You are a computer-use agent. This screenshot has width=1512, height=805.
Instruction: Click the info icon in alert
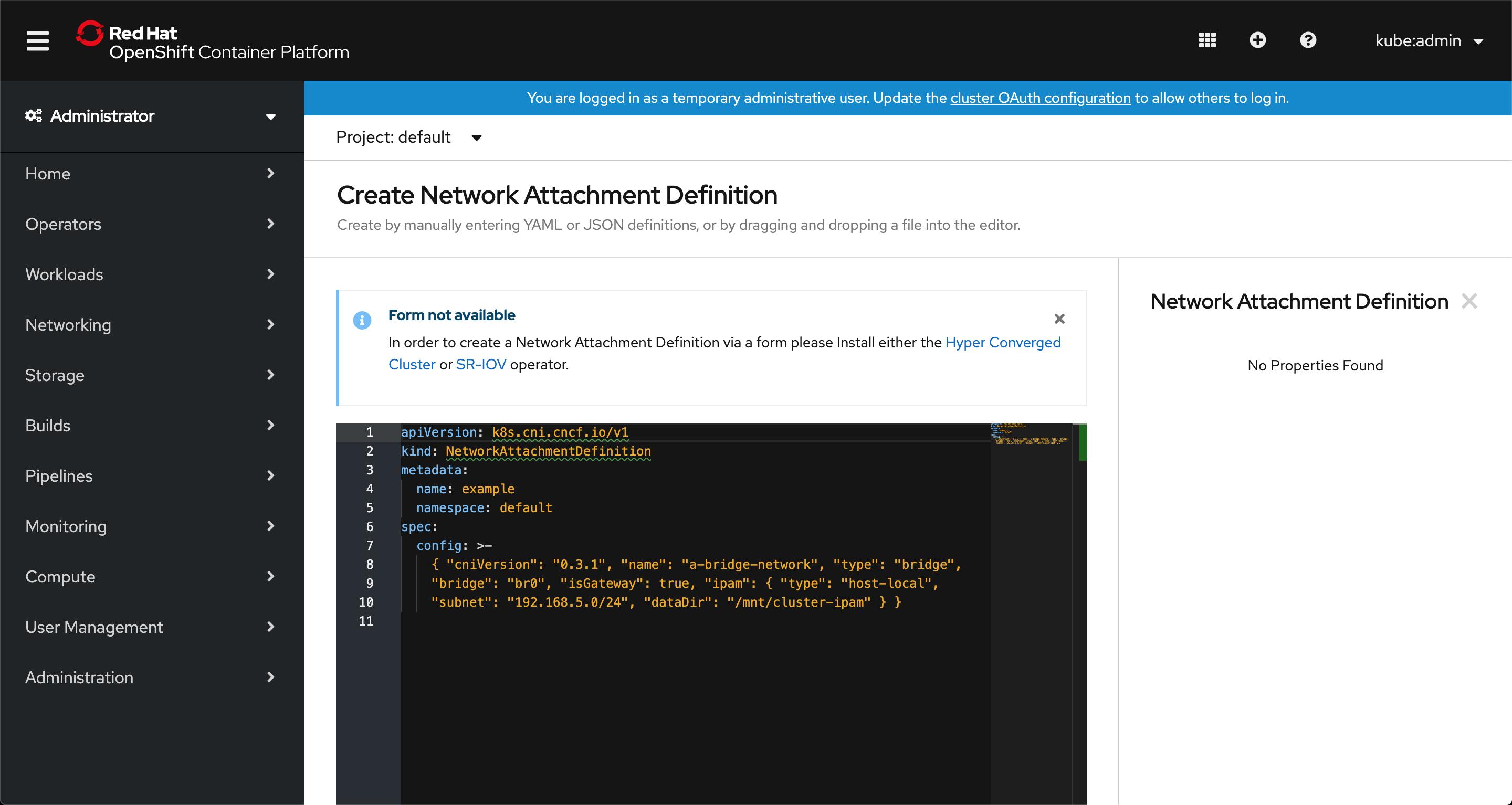[362, 320]
